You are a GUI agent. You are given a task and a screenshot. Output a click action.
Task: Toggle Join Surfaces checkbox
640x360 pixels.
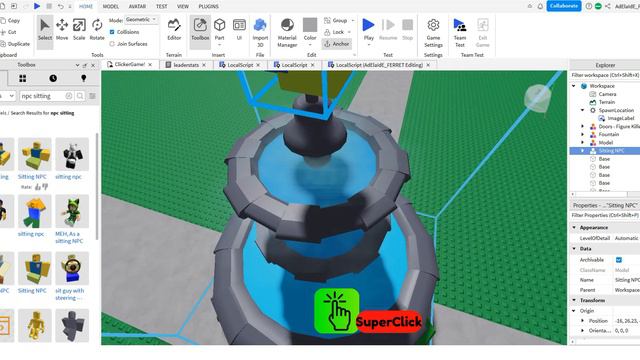(112, 44)
